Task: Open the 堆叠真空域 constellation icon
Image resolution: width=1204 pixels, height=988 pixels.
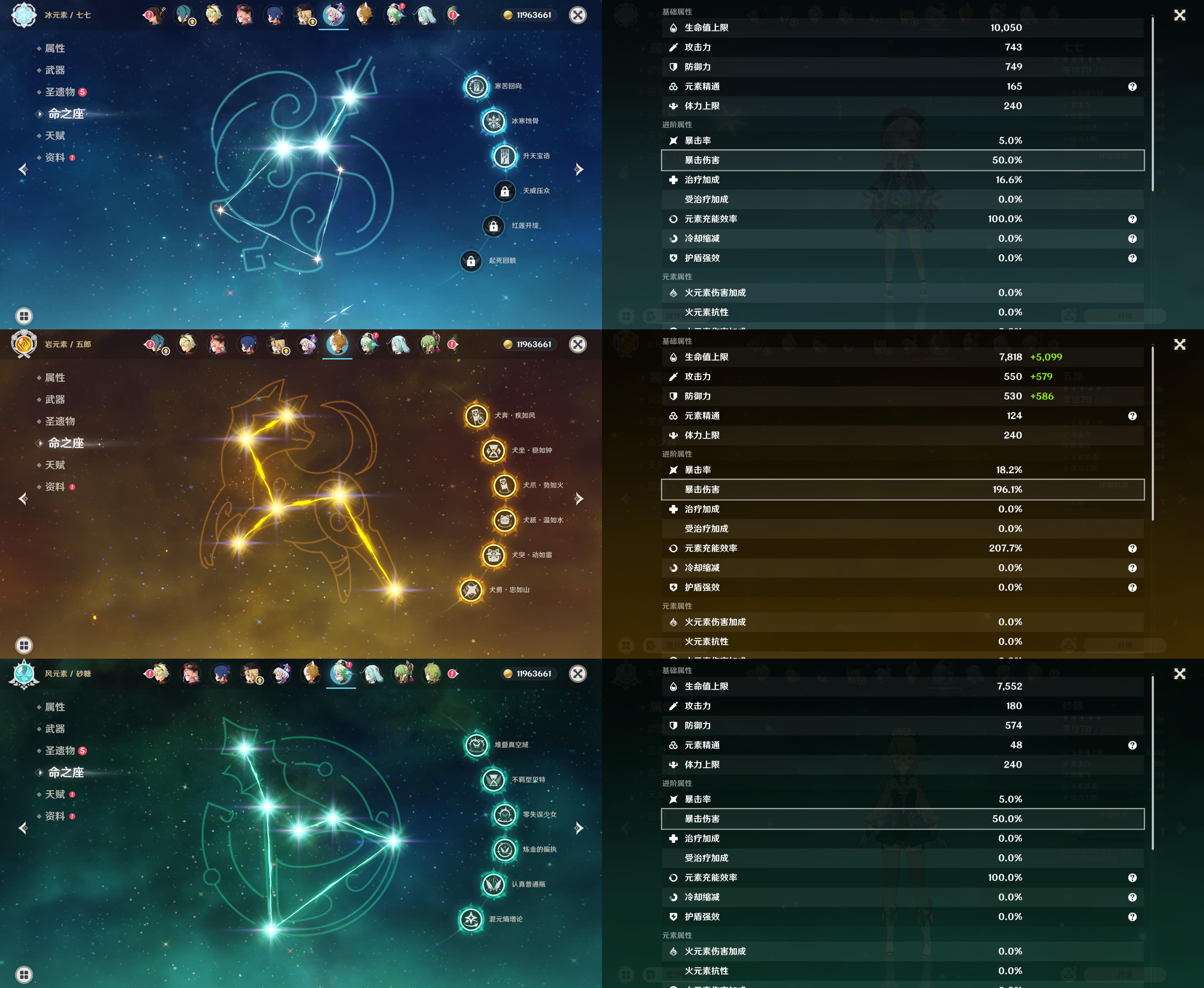Action: coord(476,745)
